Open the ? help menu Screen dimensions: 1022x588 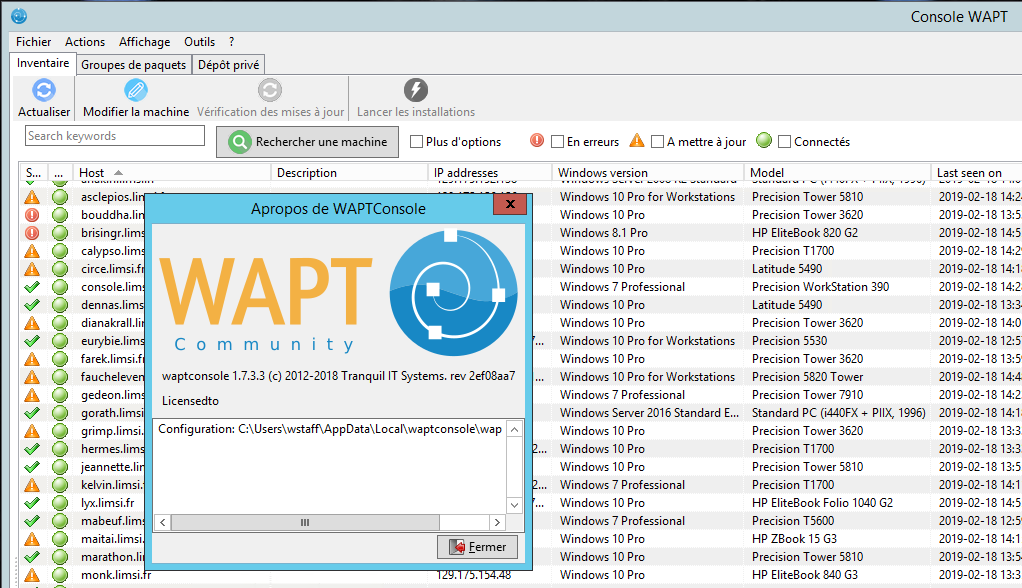coord(231,42)
